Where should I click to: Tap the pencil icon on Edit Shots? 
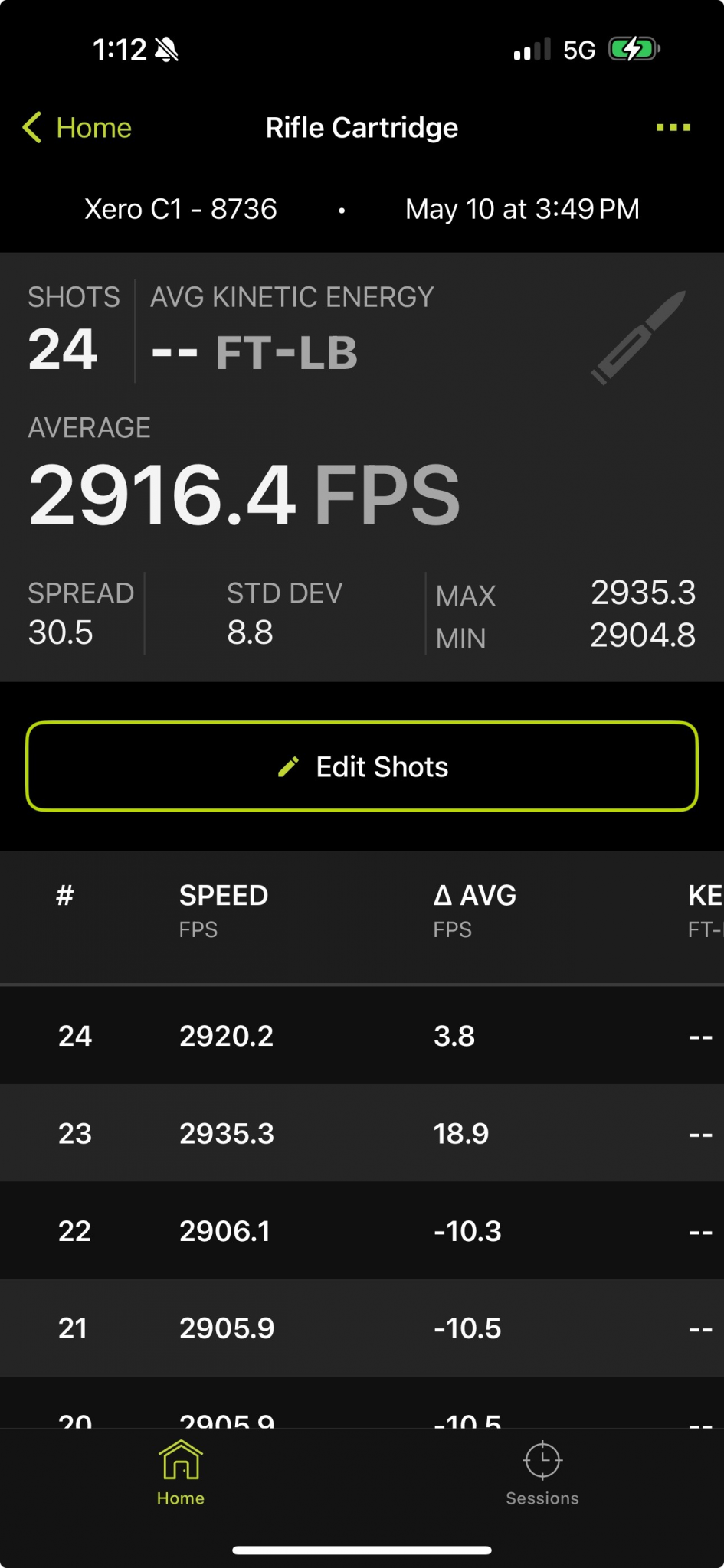coord(288,767)
